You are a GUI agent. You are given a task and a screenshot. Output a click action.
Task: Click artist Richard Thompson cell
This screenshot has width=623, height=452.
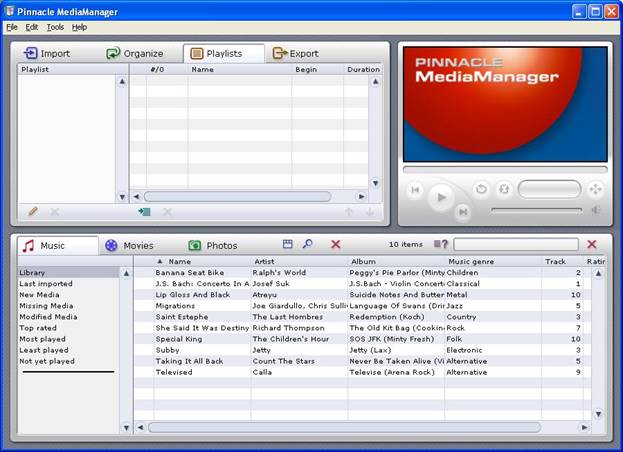tap(288, 328)
